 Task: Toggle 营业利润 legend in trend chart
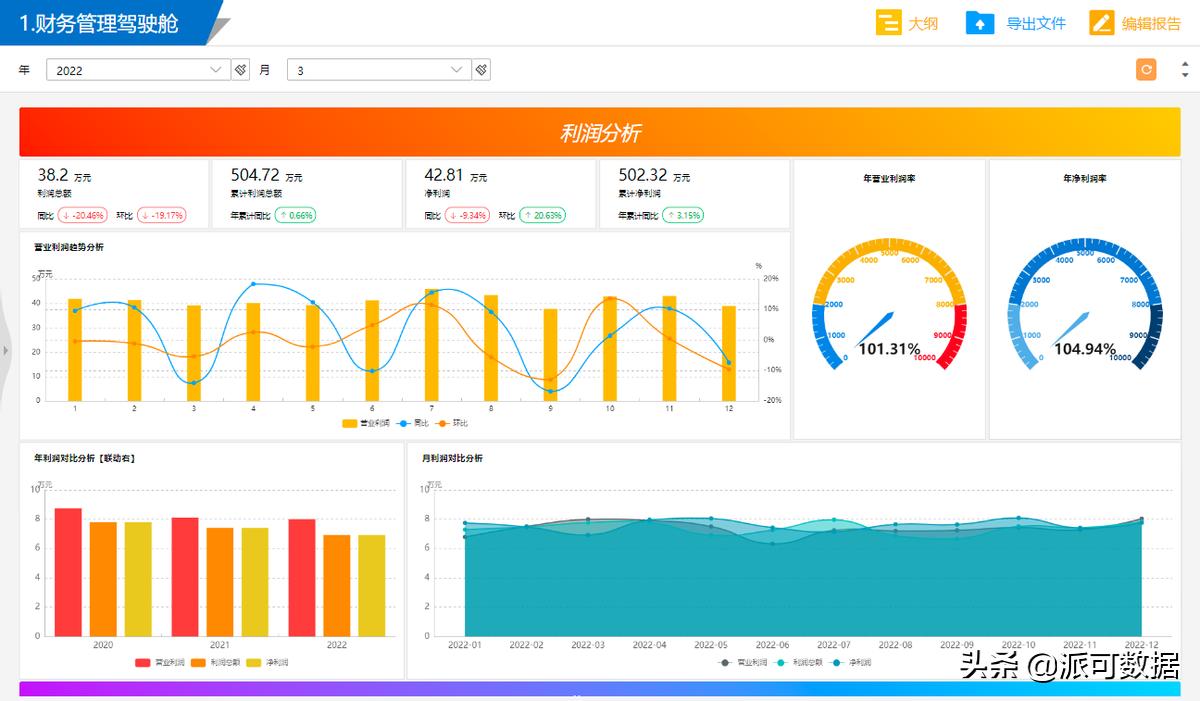(360, 423)
